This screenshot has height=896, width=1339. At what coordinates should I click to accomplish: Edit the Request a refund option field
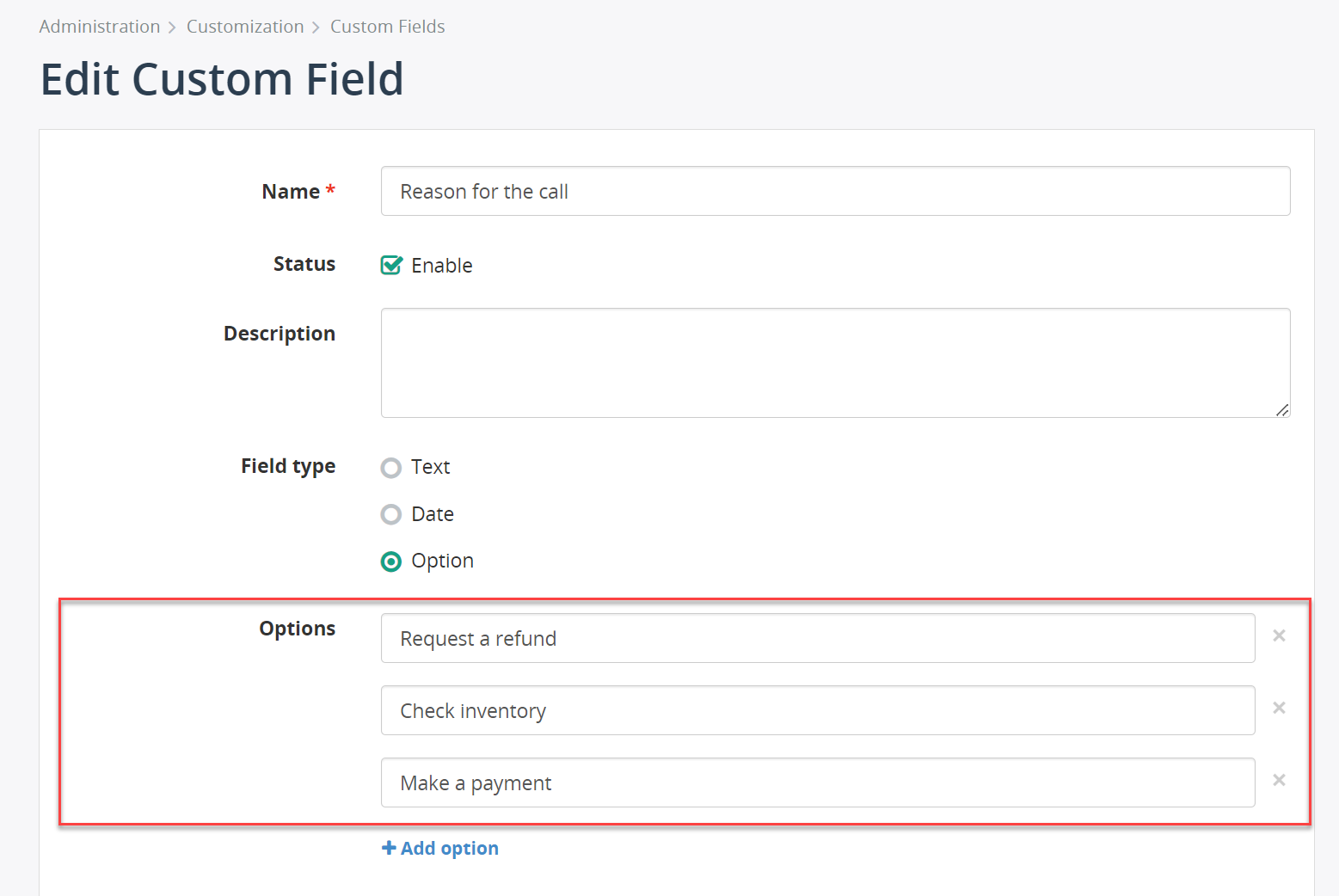(818, 638)
